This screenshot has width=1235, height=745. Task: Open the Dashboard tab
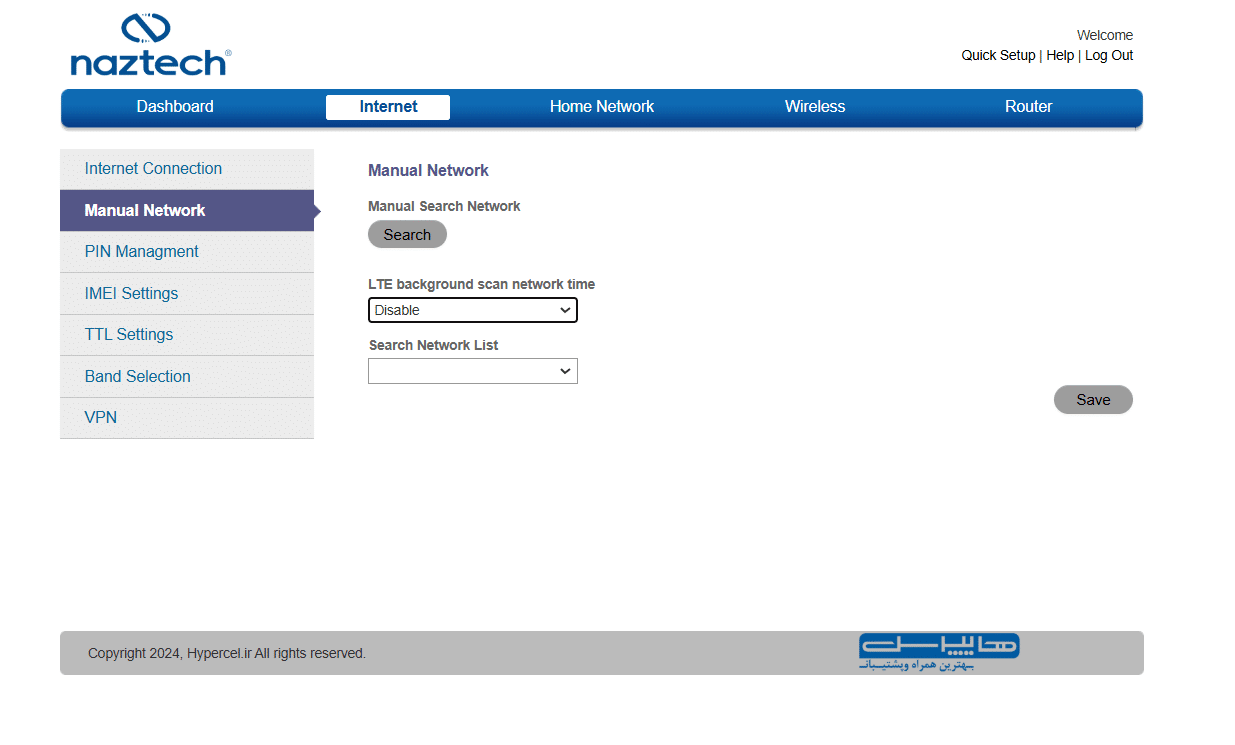[175, 107]
